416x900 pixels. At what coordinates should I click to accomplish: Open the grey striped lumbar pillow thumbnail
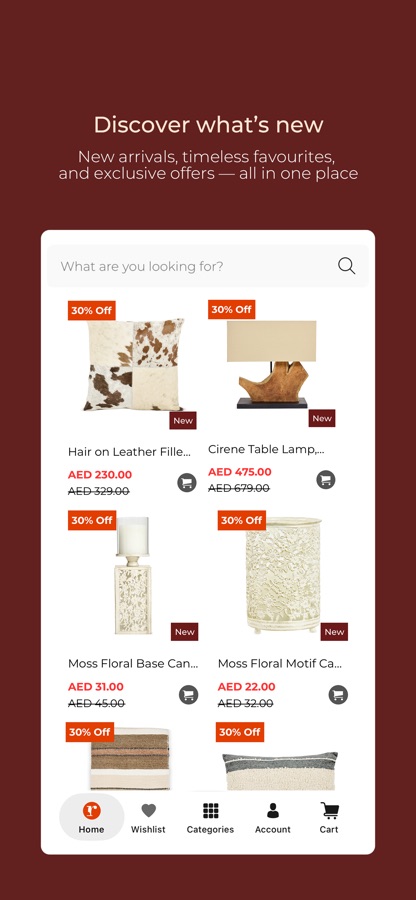click(280, 771)
